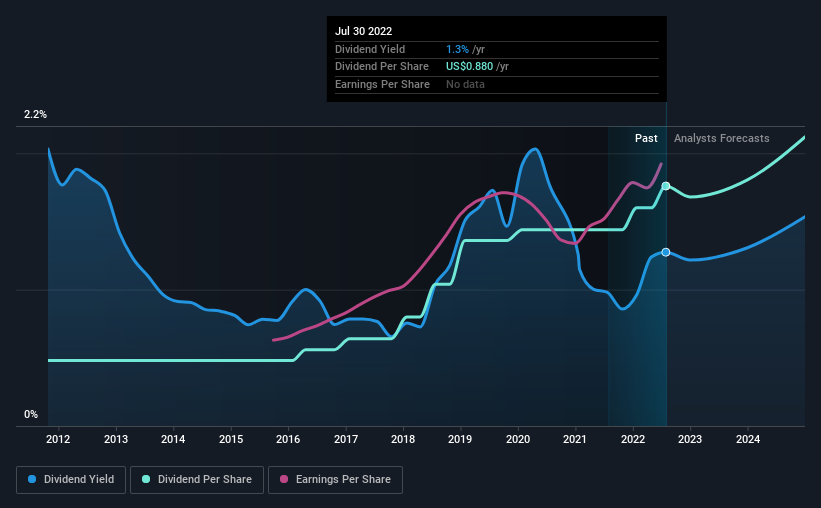Click the teal Dividend Per Share data point marker
This screenshot has width=821, height=508.
(665, 186)
